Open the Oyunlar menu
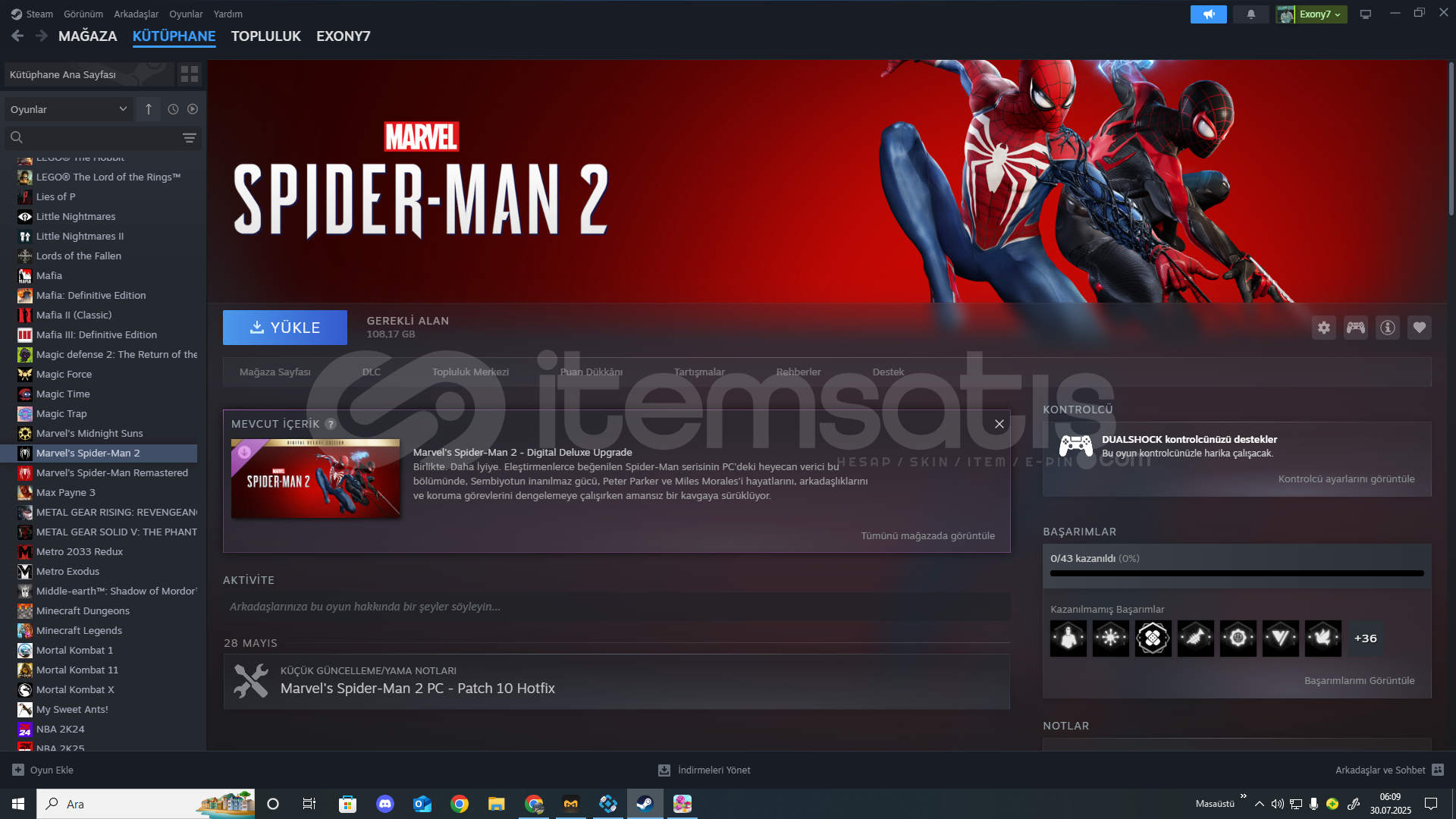Image resolution: width=1456 pixels, height=819 pixels. click(186, 14)
